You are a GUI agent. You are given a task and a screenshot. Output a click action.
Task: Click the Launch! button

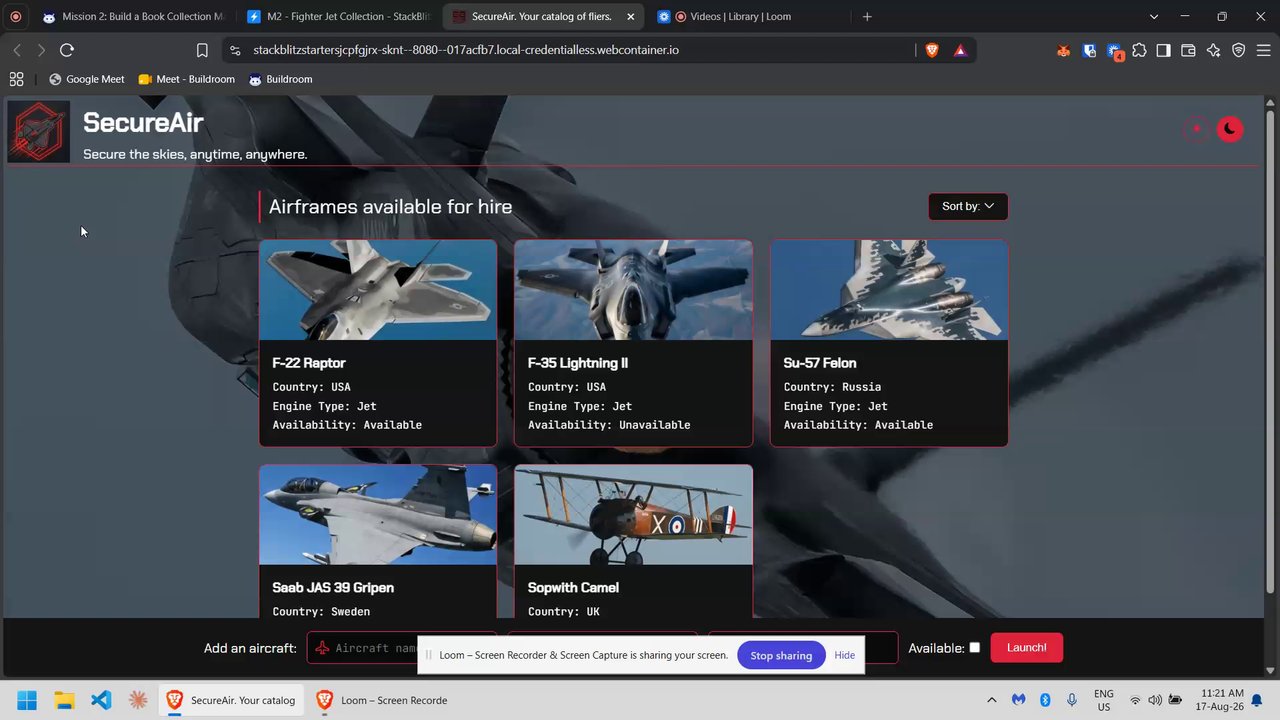(x=1026, y=648)
